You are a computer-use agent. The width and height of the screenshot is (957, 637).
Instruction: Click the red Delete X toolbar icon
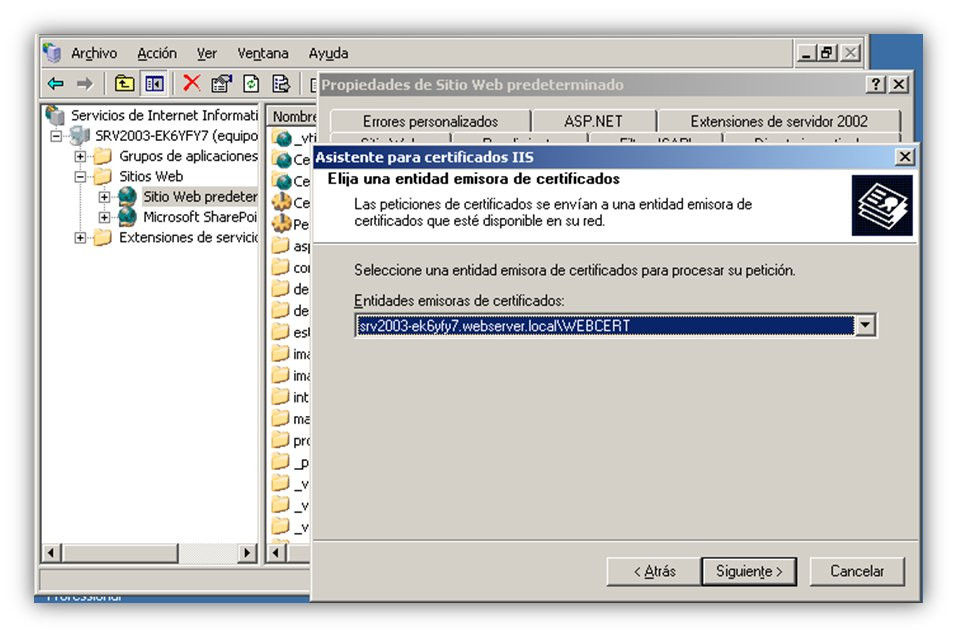click(192, 82)
